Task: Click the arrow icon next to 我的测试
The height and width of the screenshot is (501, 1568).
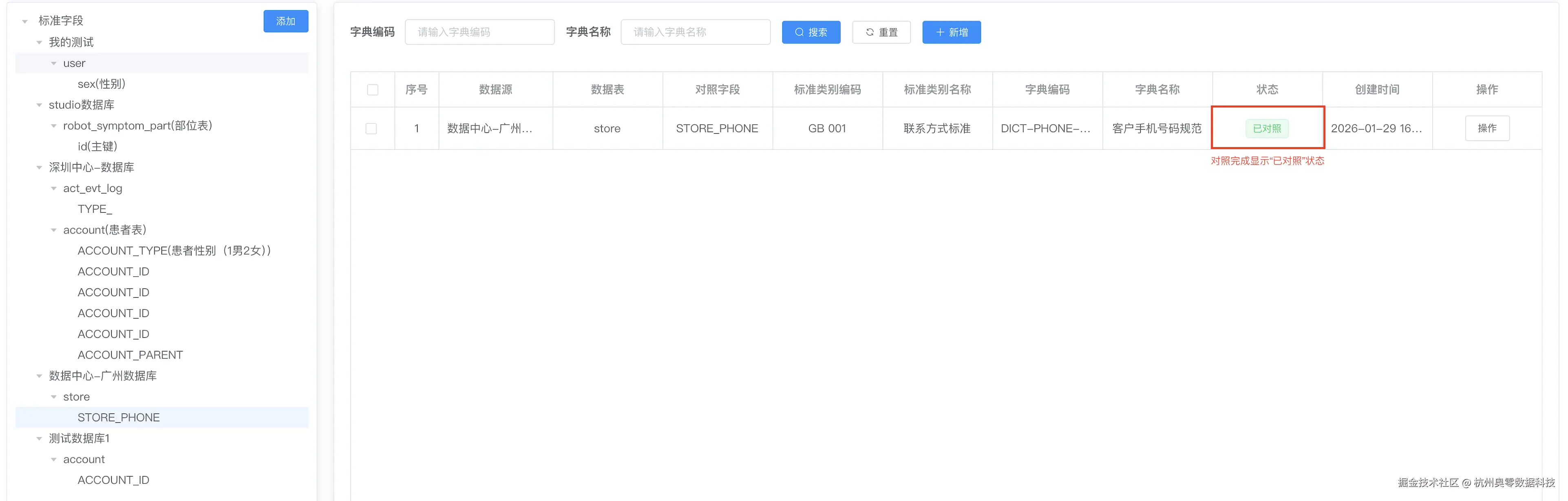Action: pyautogui.click(x=39, y=42)
